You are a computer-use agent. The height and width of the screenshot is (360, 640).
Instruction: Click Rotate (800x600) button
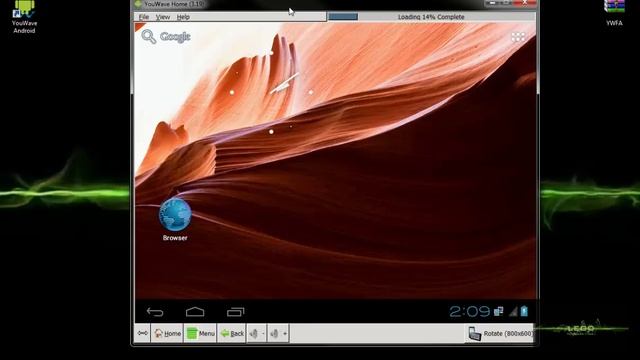pos(500,333)
